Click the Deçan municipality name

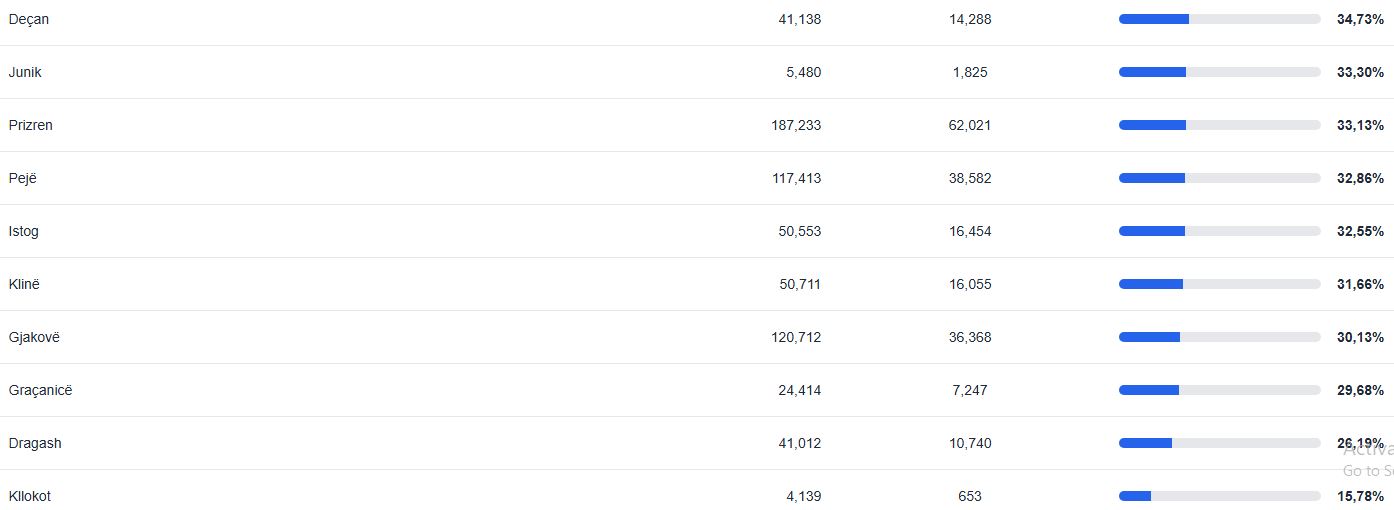[29, 19]
